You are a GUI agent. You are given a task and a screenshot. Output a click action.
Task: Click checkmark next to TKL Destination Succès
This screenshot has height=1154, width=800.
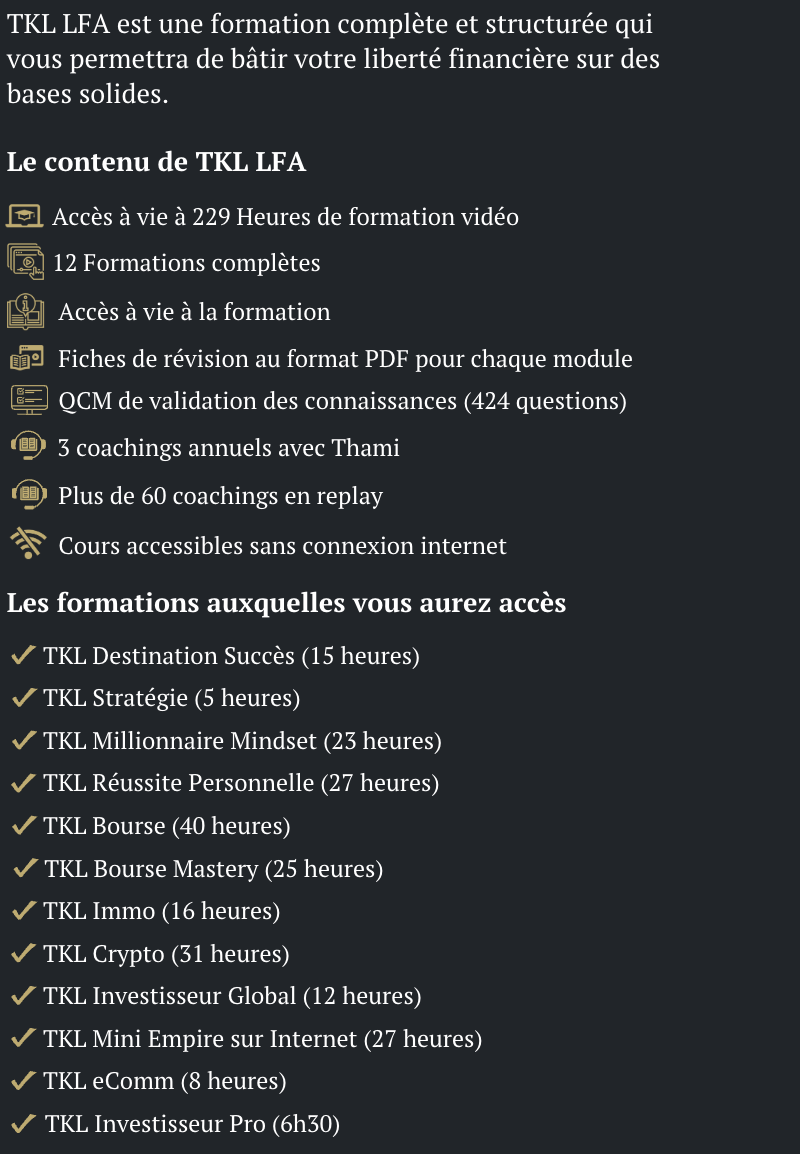click(24, 654)
